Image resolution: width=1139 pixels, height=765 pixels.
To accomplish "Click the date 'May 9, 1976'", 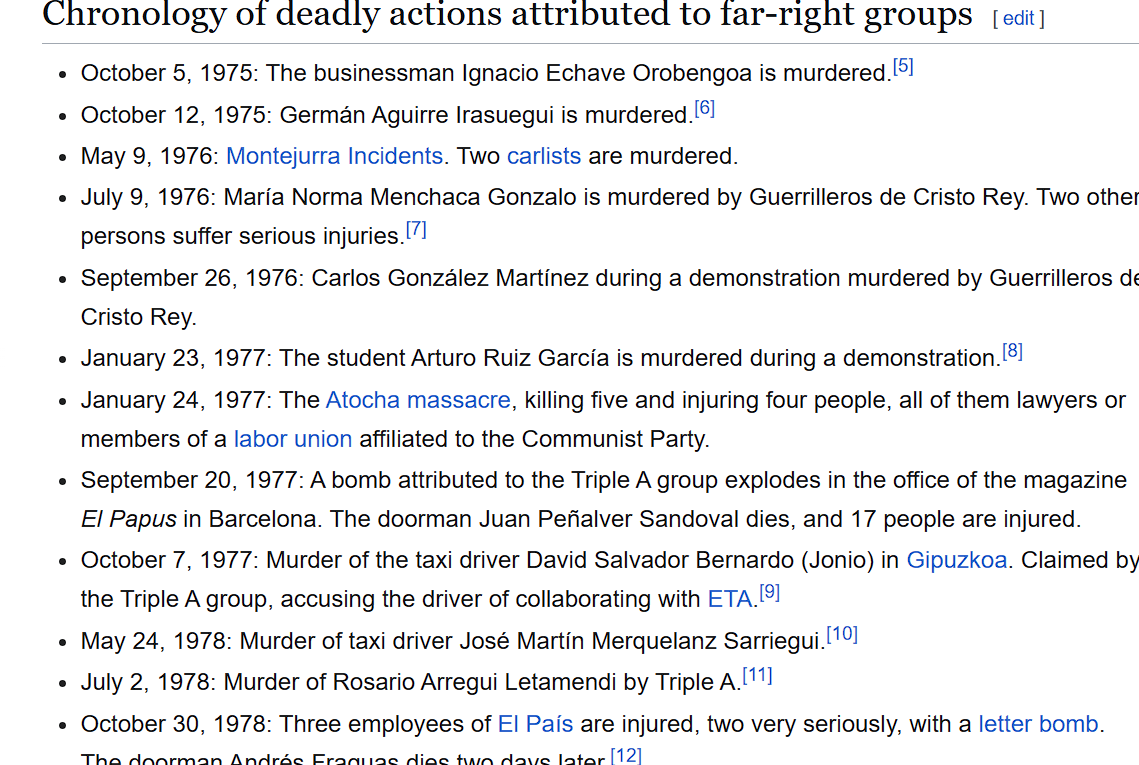I will pyautogui.click(x=146, y=156).
